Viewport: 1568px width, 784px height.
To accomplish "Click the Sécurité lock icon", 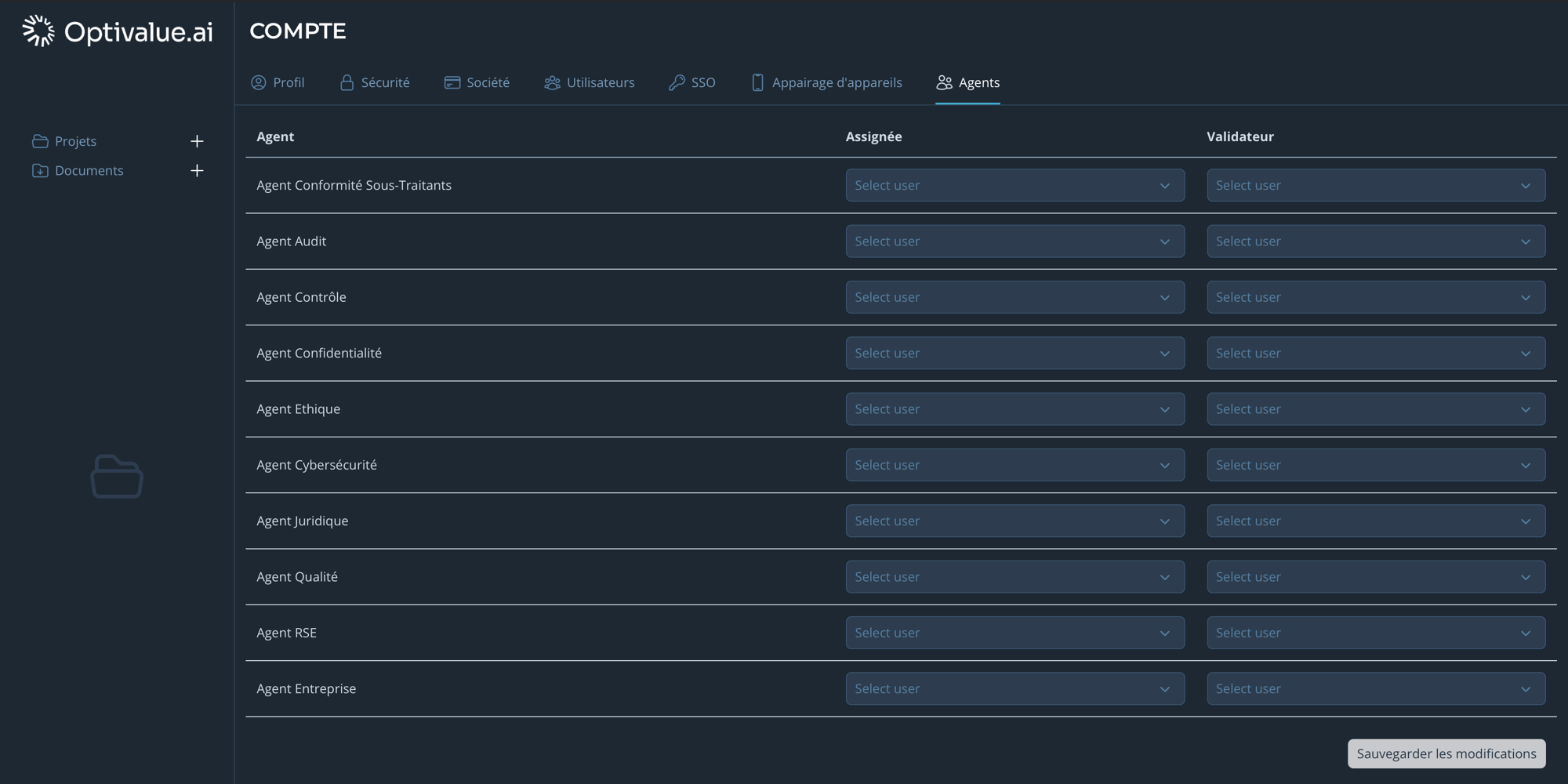I will click(347, 82).
